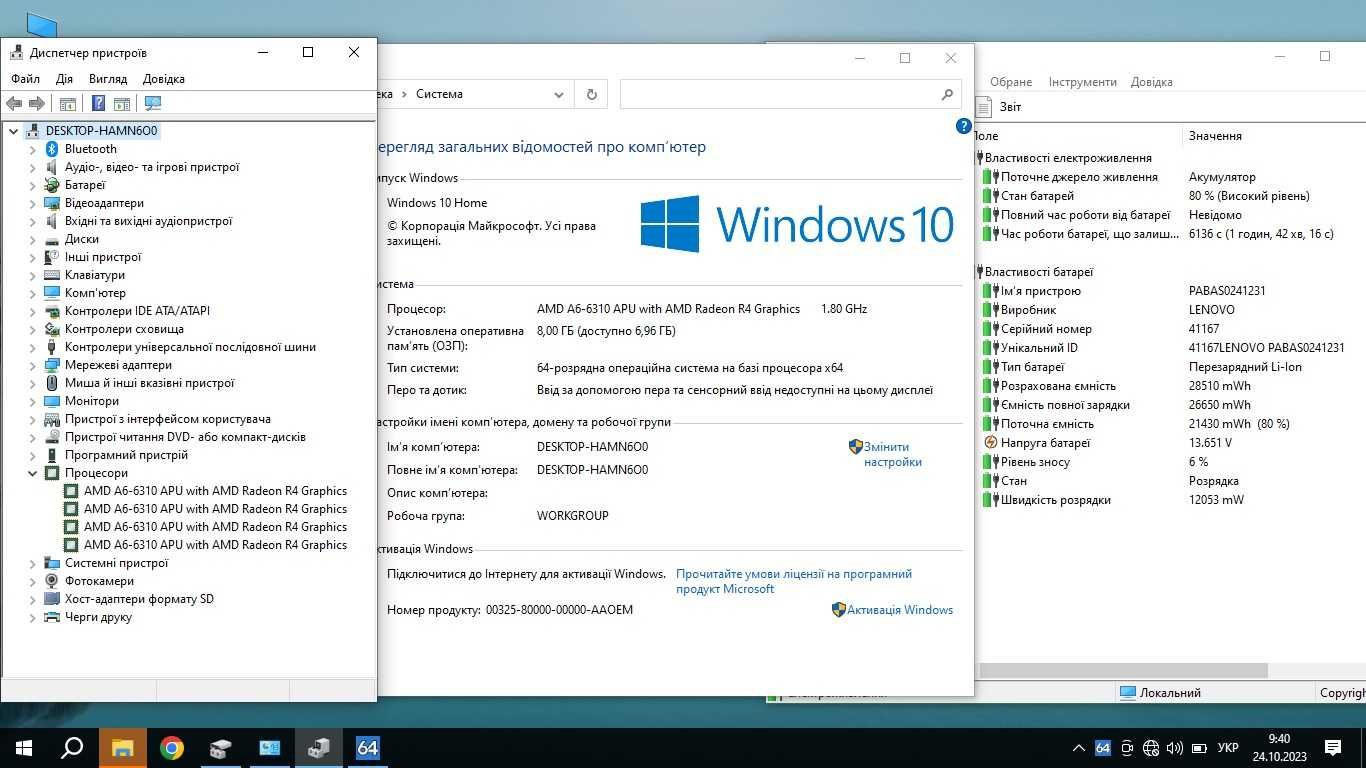Open the Інструменти menu in AIDA64 window
Viewport: 1366px width, 768px height.
(x=1083, y=82)
